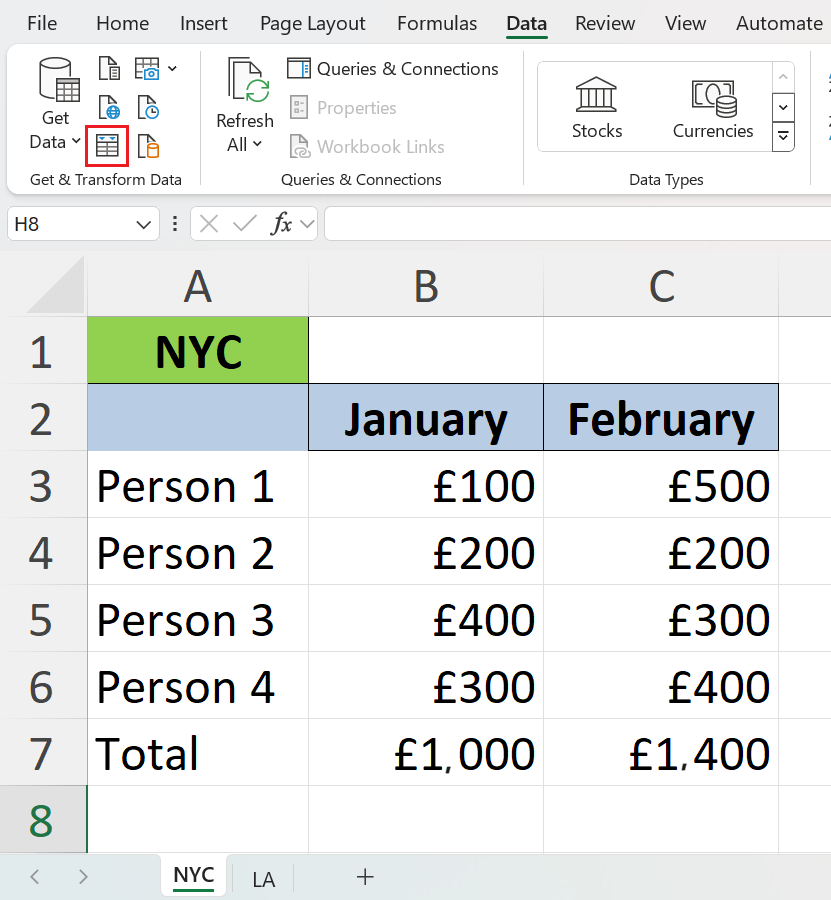Open the Queries & Connections pane
This screenshot has height=900, width=831.
[392, 69]
